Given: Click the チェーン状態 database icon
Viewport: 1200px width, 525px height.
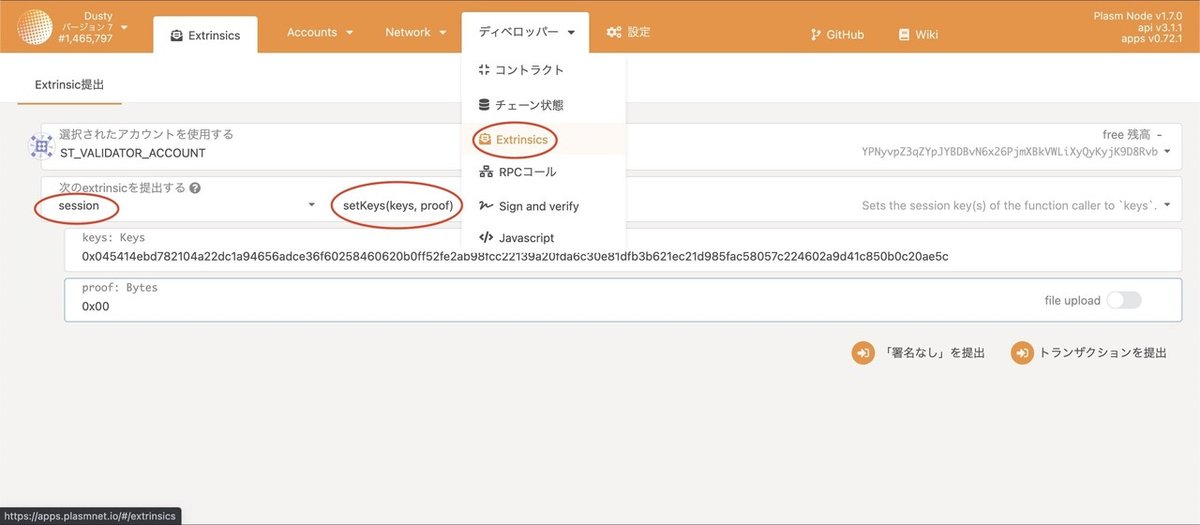Looking at the screenshot, I should 485,105.
